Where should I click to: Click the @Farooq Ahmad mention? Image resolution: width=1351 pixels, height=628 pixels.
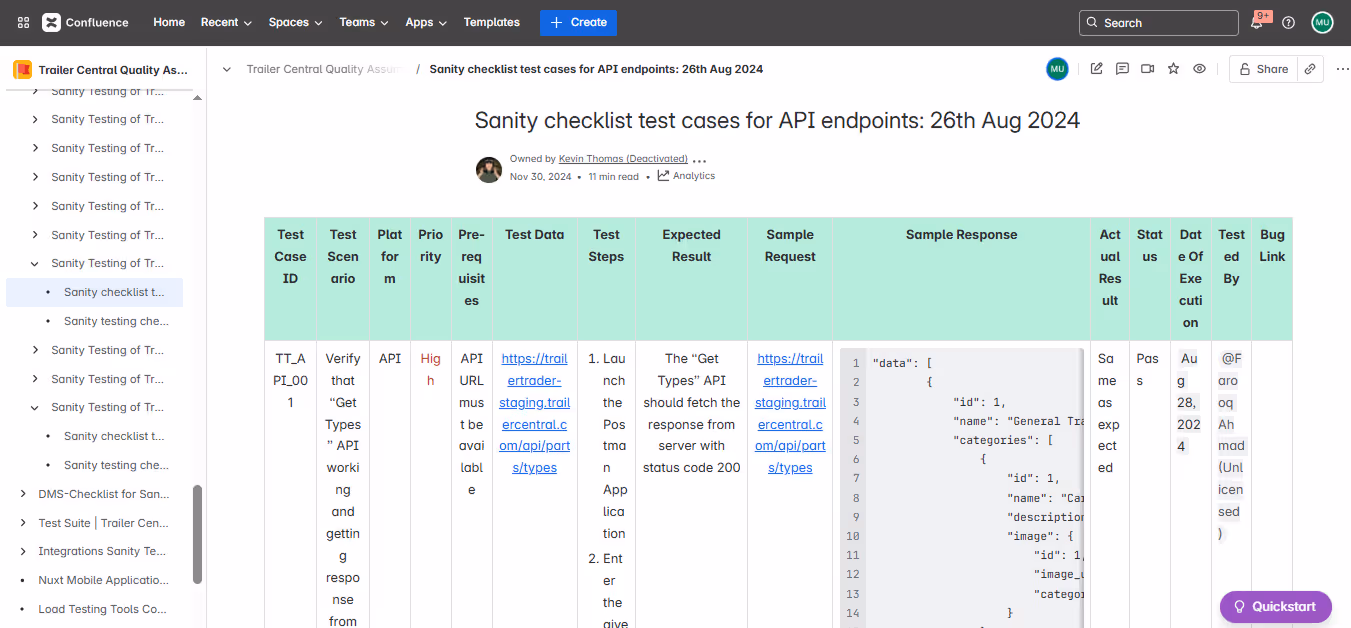pyautogui.click(x=1231, y=446)
